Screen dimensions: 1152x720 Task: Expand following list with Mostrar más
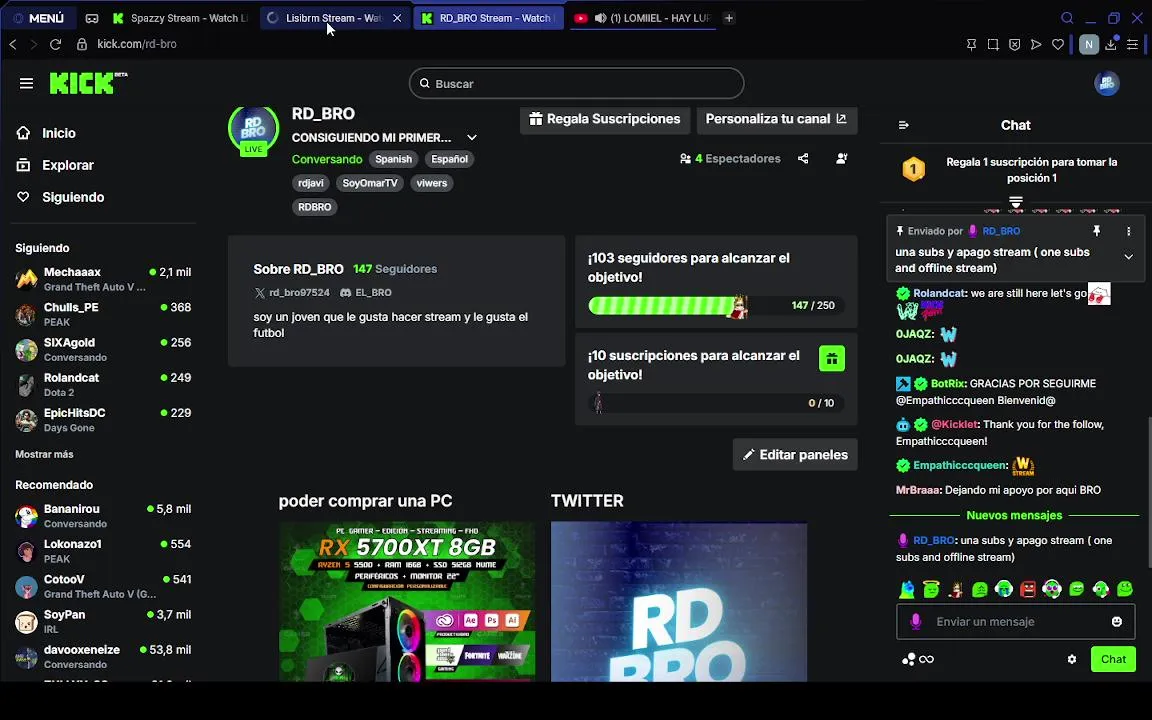click(44, 454)
